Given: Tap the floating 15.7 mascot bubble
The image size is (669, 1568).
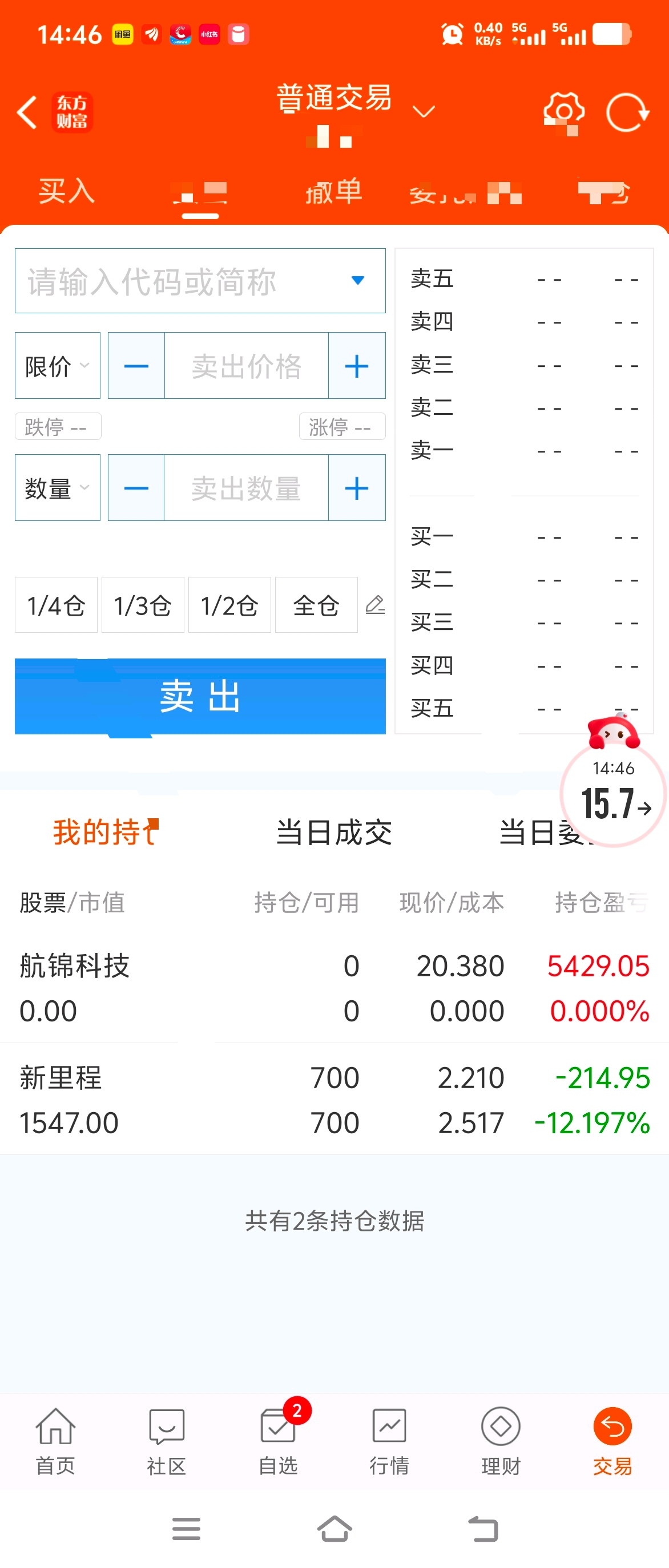Looking at the screenshot, I should pyautogui.click(x=612, y=785).
